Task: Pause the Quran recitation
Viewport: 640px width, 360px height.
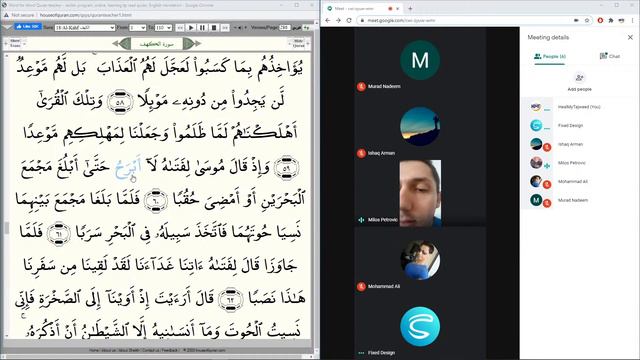Action: point(202,27)
